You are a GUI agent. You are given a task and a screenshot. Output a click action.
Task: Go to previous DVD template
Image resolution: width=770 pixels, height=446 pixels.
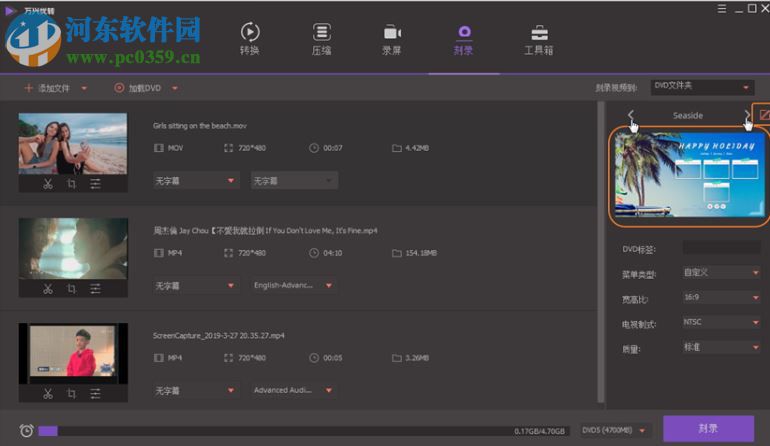coord(631,116)
